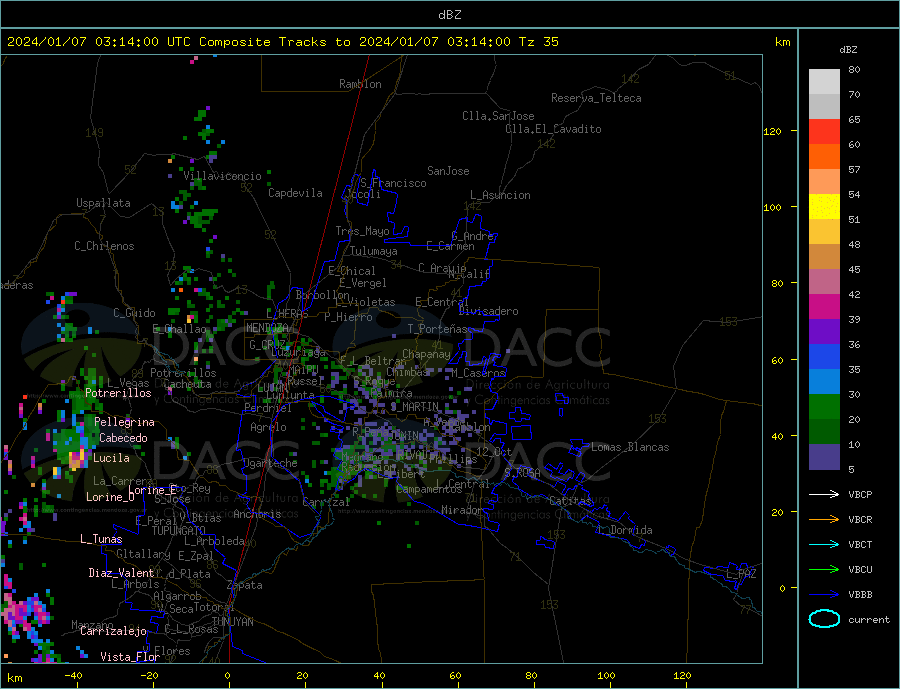Screen dimensions: 900x689
Task: Click the 'Capdevila' place label
Action: pos(295,193)
